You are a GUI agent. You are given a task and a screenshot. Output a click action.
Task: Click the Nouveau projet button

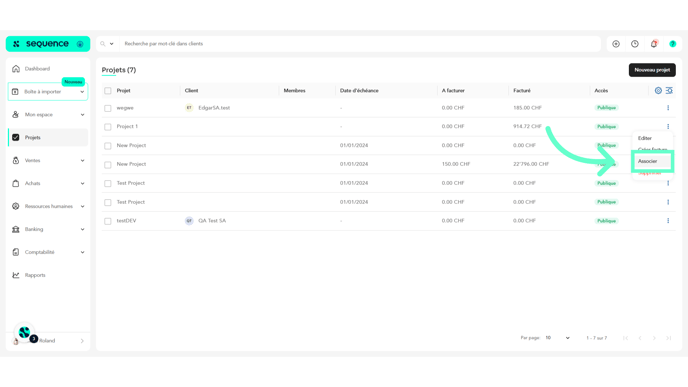tap(652, 70)
